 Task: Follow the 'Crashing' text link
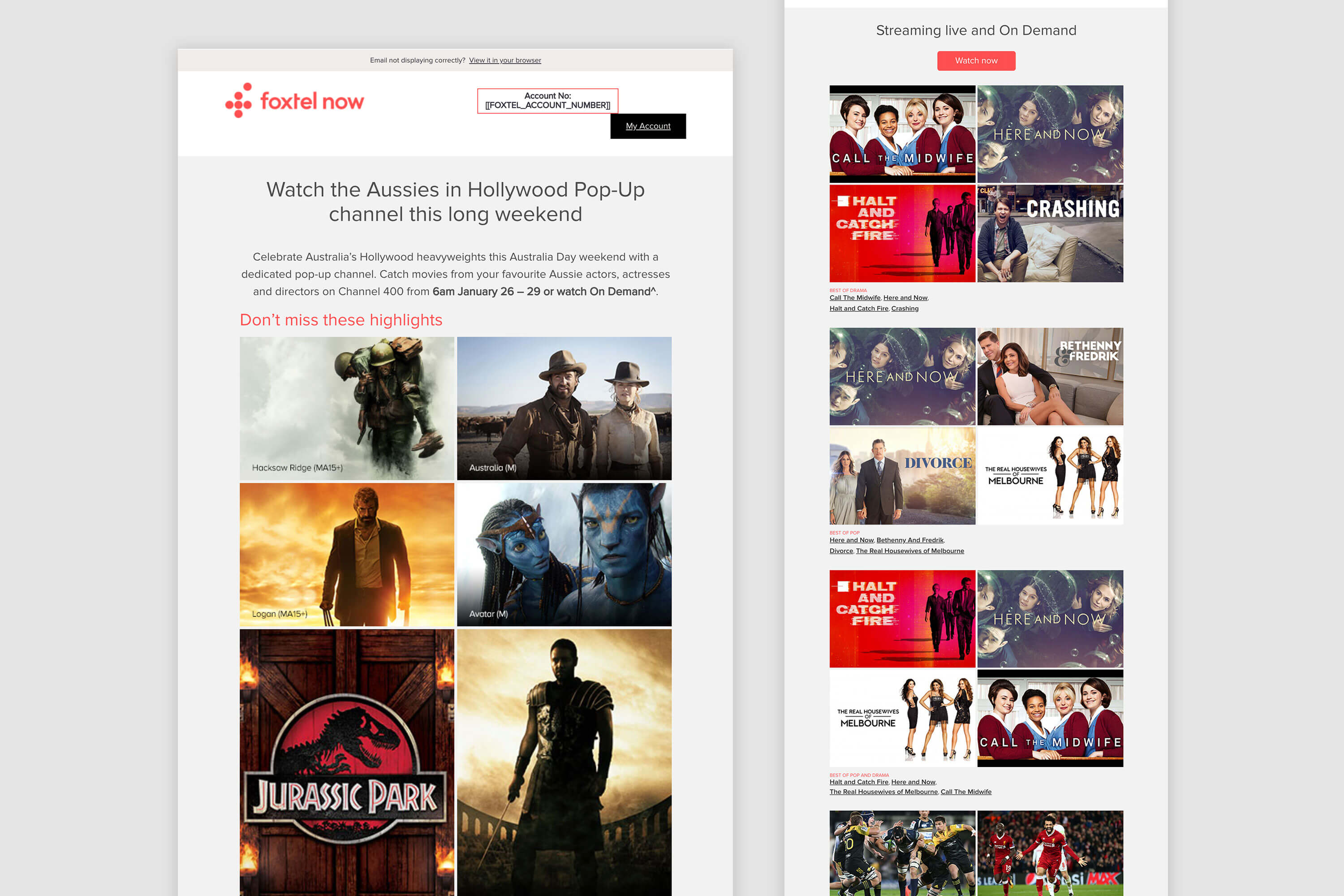pyautogui.click(x=905, y=309)
